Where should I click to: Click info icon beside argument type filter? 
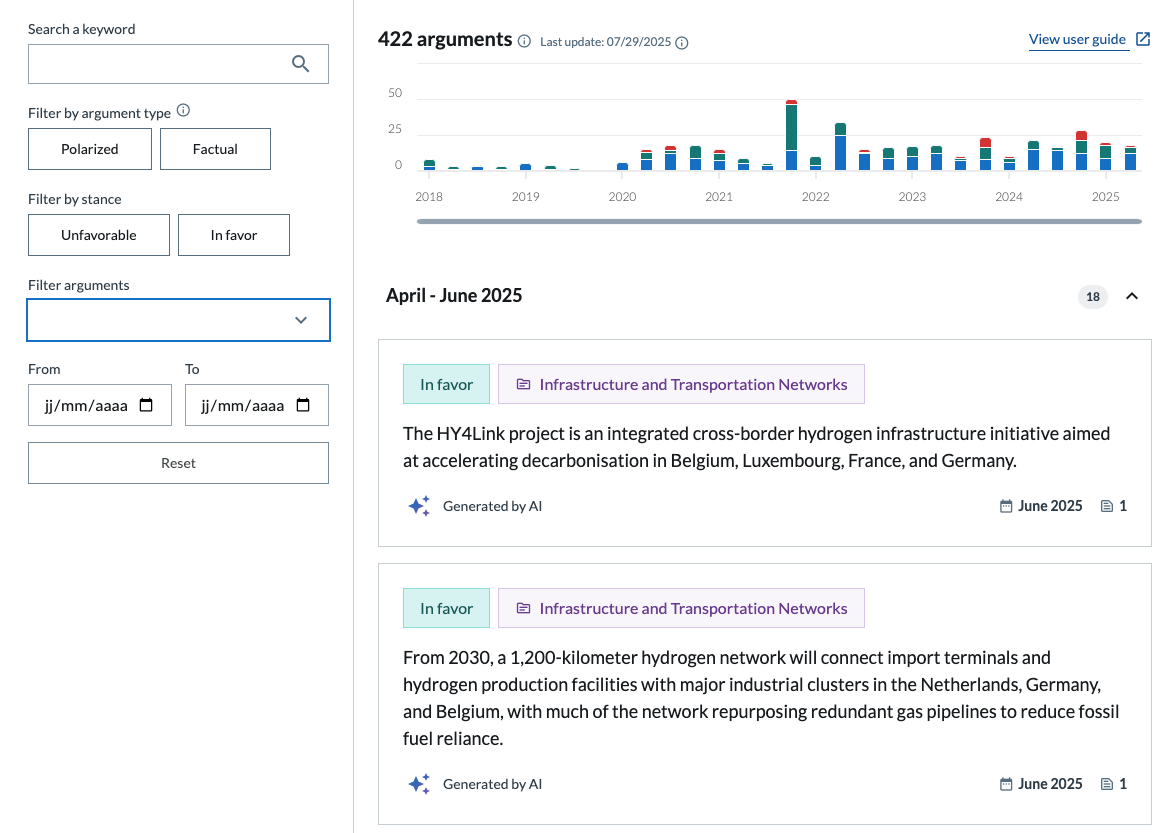pyautogui.click(x=183, y=112)
